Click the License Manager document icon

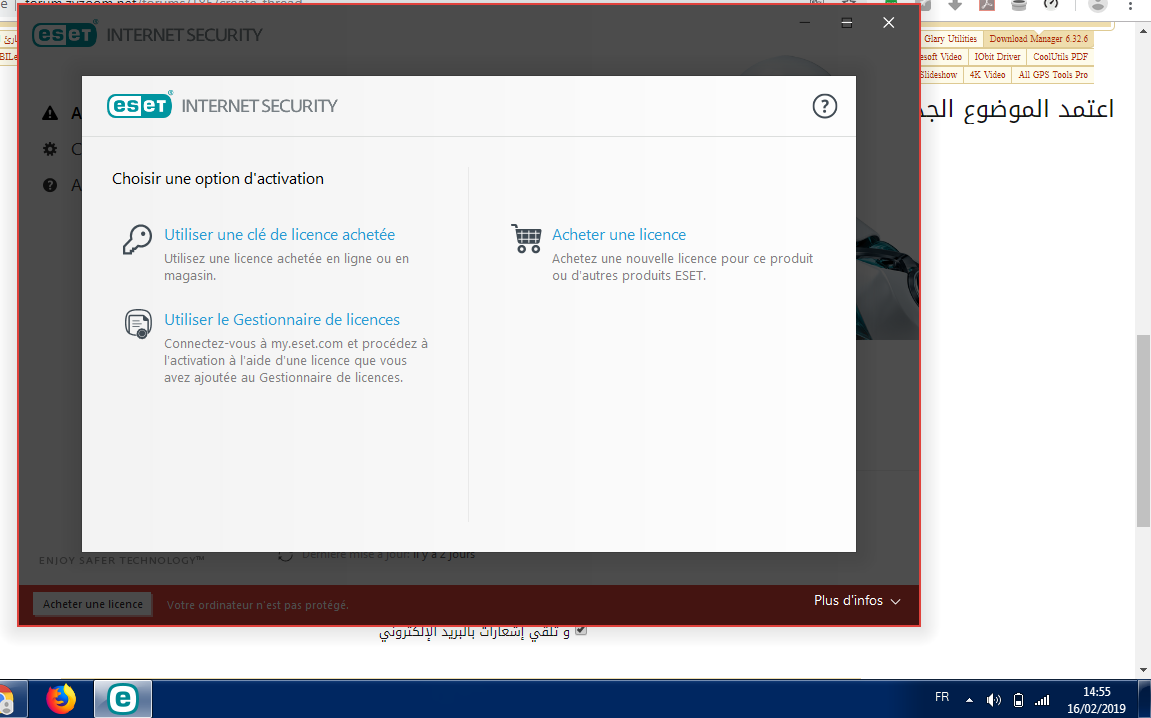[138, 324]
